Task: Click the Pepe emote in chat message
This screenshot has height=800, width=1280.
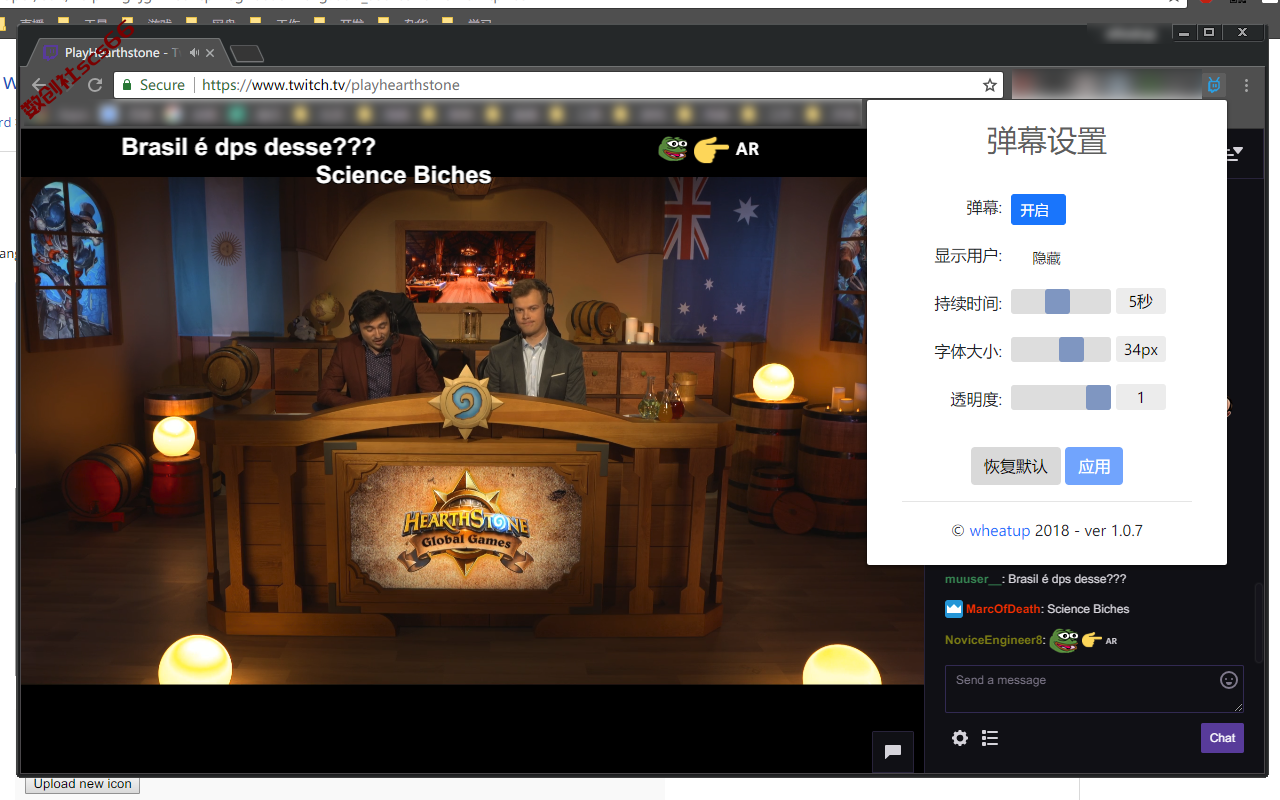Action: tap(1063, 640)
